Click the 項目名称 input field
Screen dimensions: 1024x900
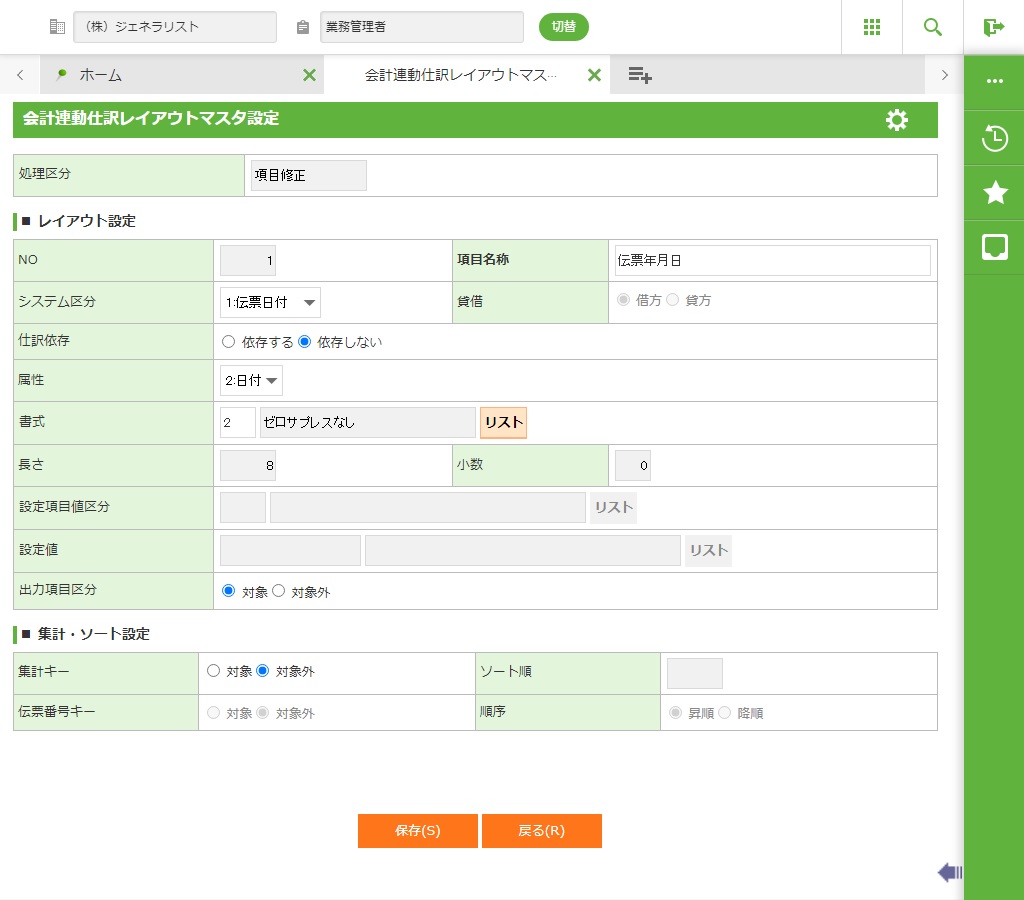pyautogui.click(x=772, y=260)
